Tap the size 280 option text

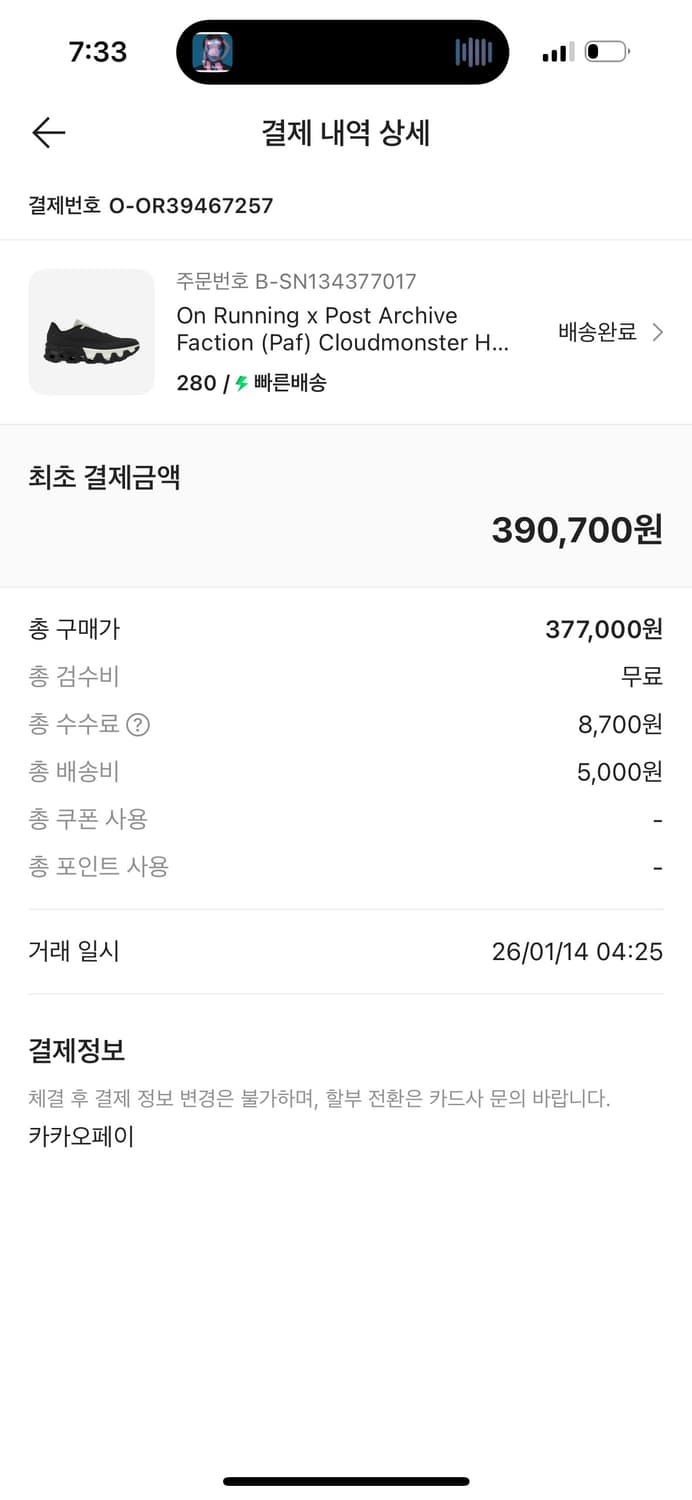click(x=197, y=382)
